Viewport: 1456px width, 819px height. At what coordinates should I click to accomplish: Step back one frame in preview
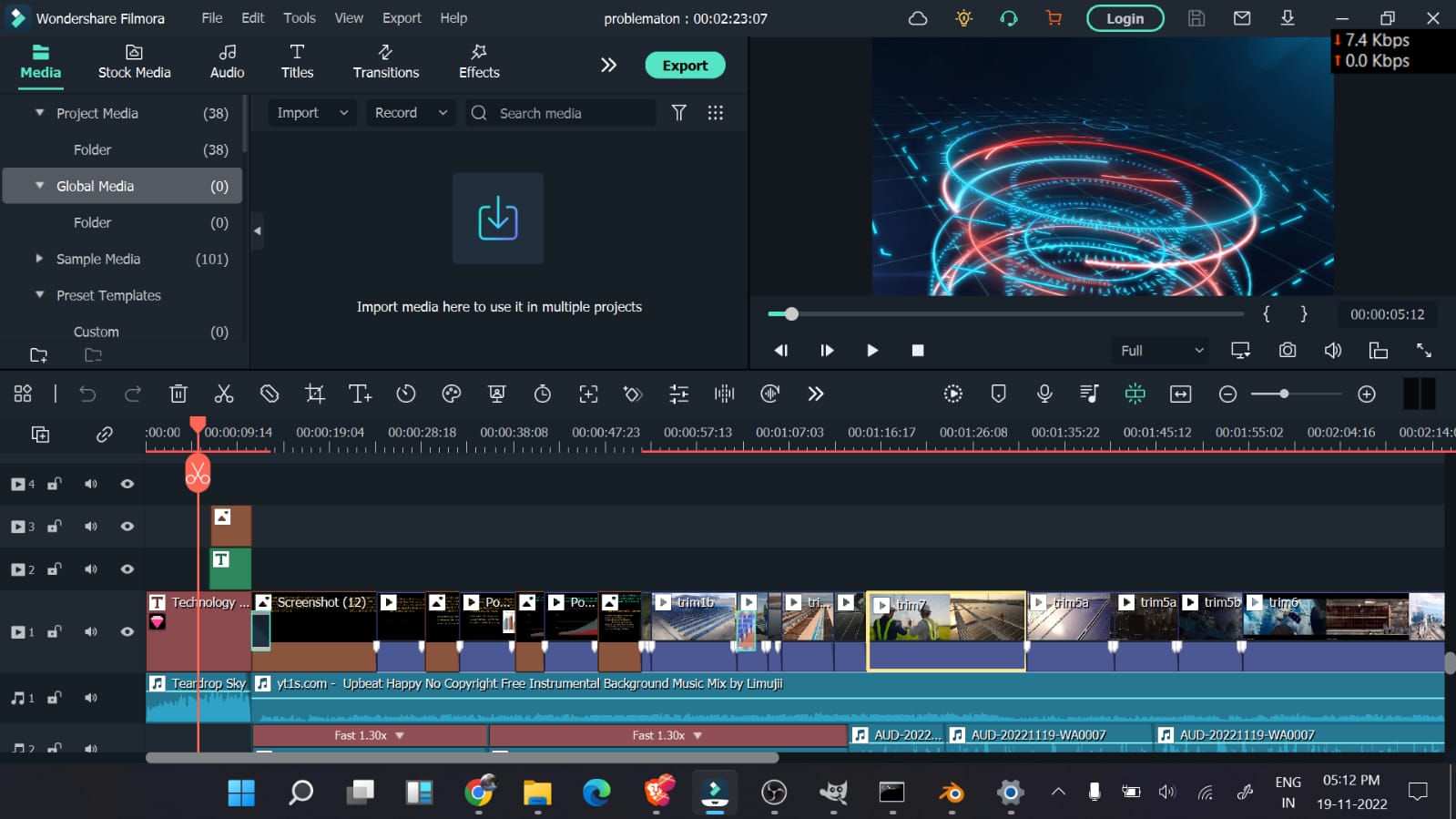(781, 351)
